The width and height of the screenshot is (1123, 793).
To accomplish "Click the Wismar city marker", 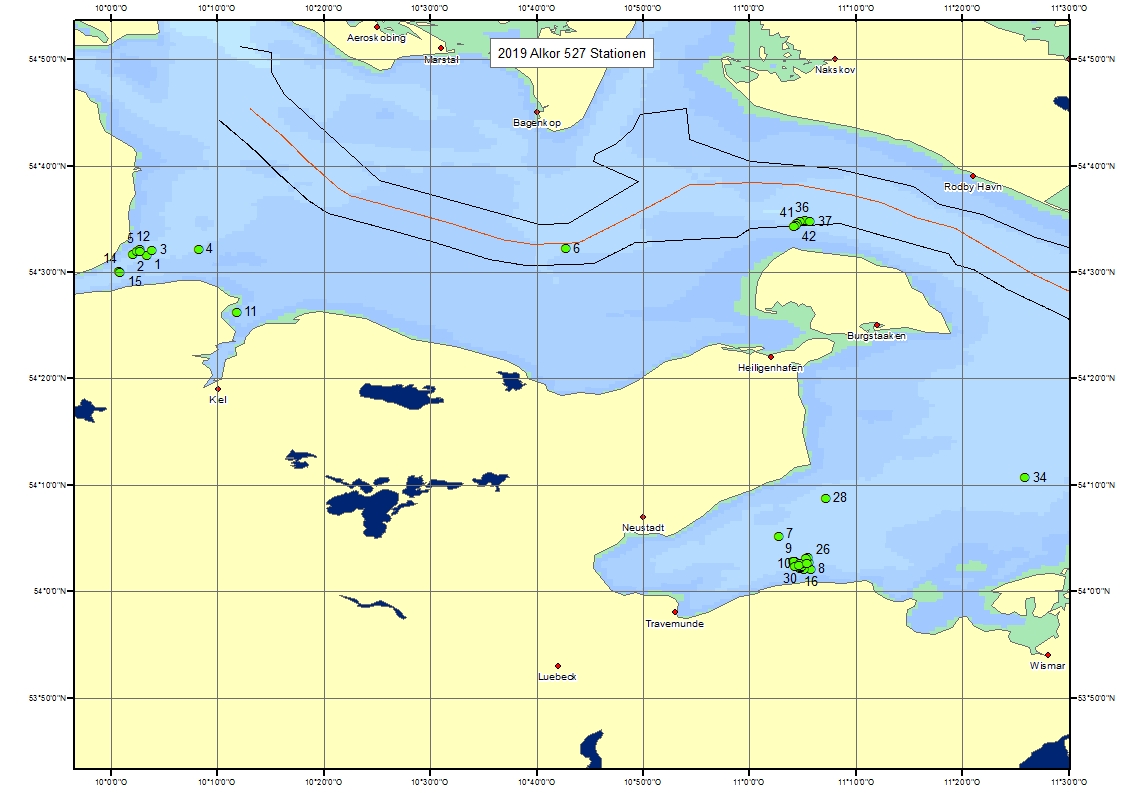I will [1047, 655].
